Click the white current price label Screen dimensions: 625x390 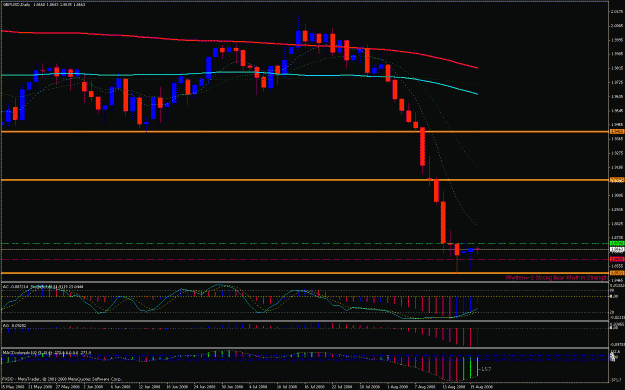617,250
